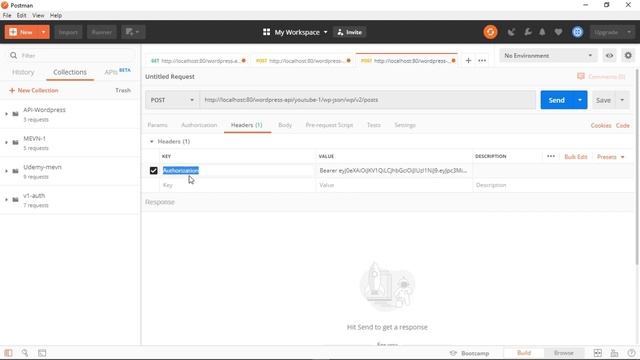Click the Upgrade button
This screenshot has height=360, width=640.
click(606, 32)
